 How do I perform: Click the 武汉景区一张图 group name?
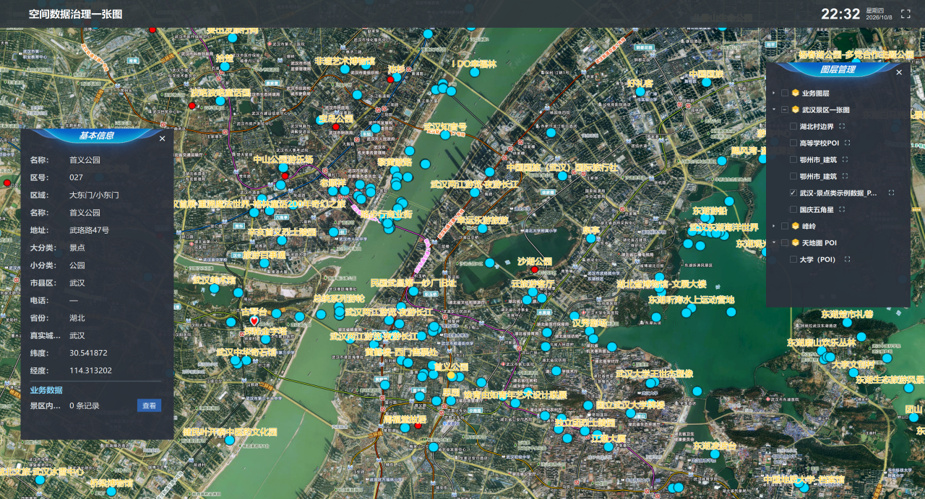point(825,110)
